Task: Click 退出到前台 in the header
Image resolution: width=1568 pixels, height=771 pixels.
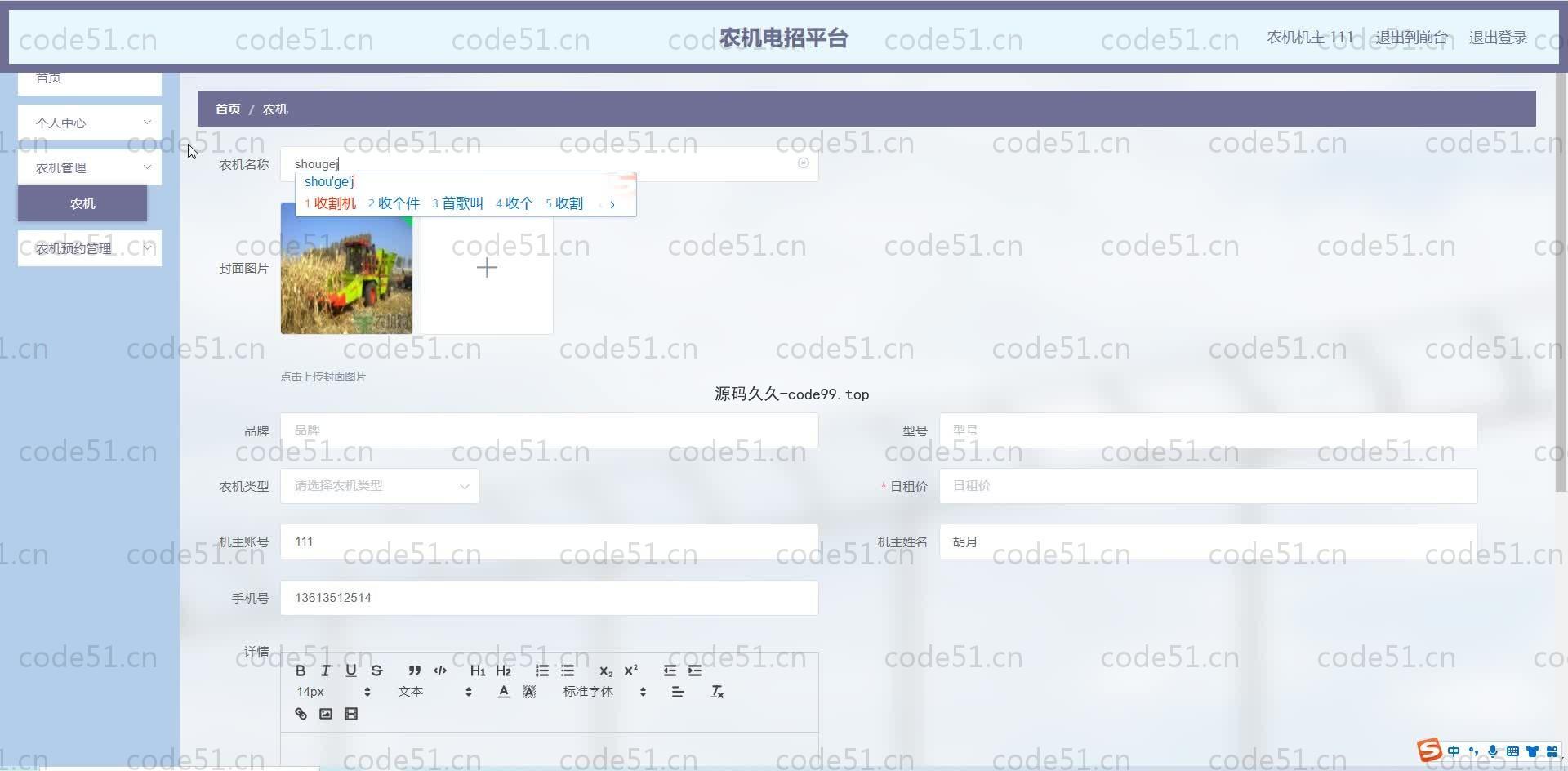Action: click(1411, 38)
